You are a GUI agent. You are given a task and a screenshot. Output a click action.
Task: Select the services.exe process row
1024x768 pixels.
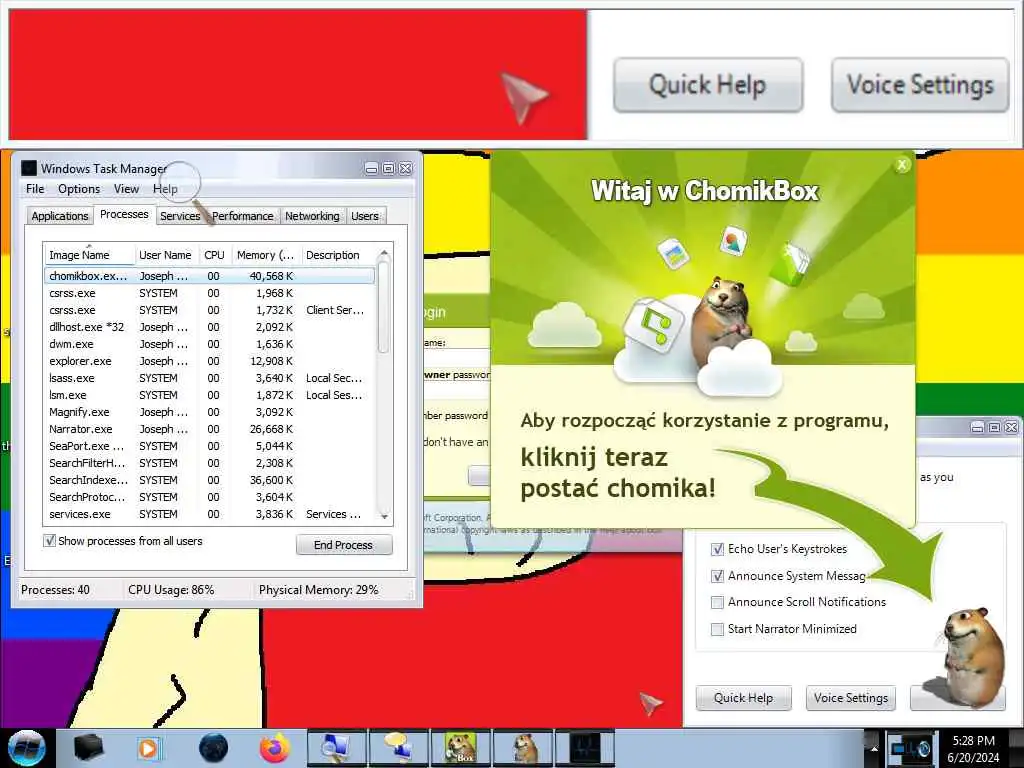[x=210, y=514]
